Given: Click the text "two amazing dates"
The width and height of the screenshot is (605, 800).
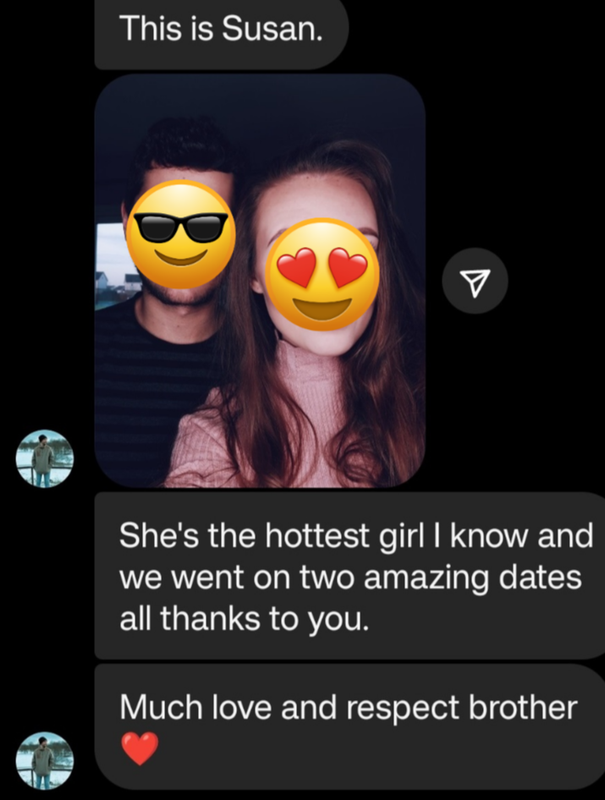Looking at the screenshot, I should 440,578.
